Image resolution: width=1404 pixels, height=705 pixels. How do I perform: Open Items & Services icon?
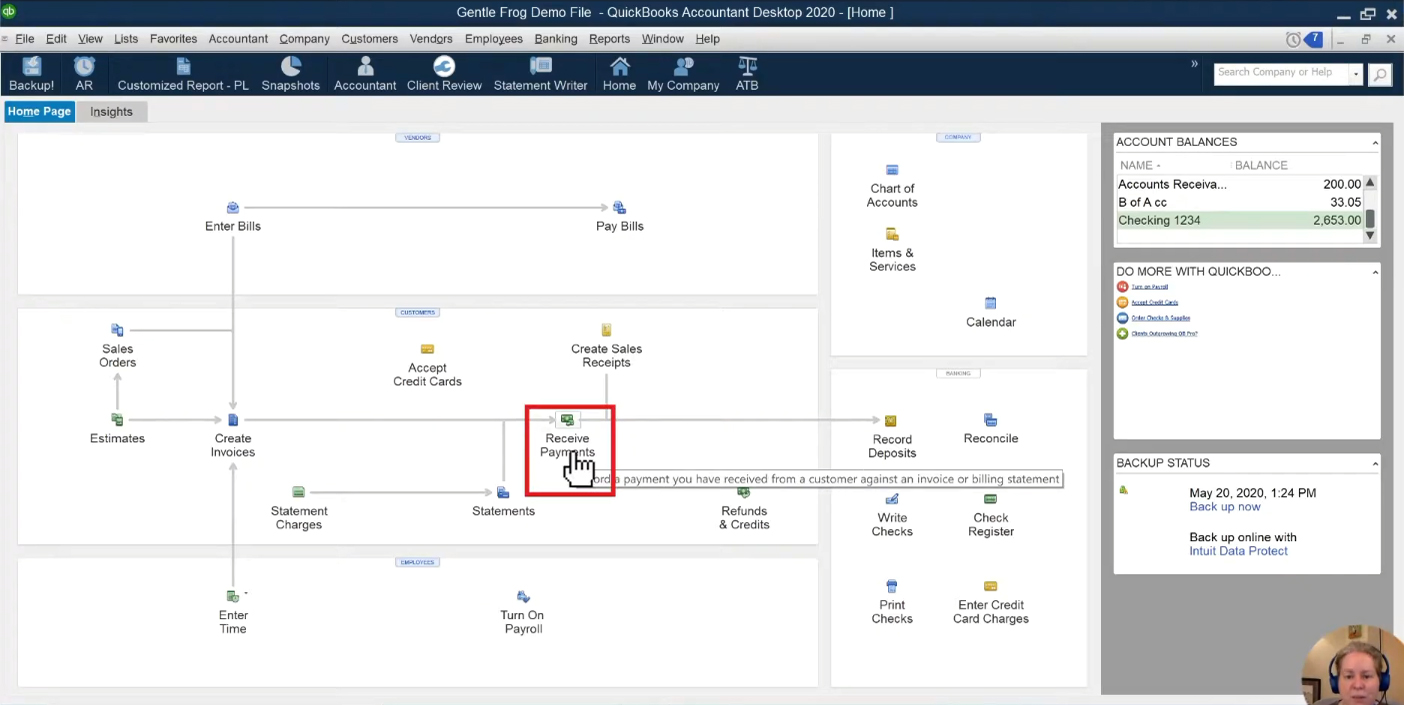click(x=892, y=234)
